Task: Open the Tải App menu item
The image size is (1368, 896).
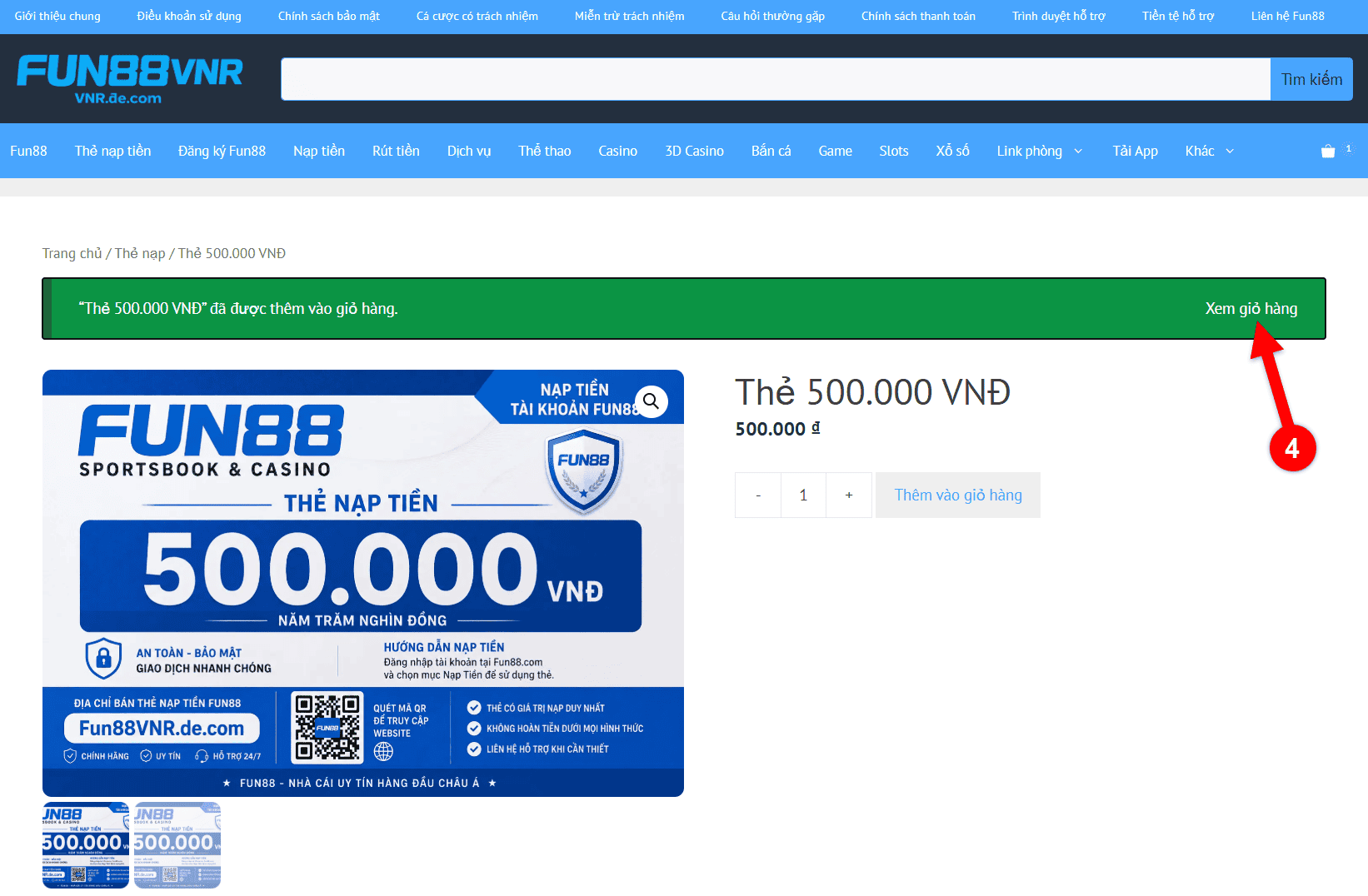Action: tap(1135, 151)
